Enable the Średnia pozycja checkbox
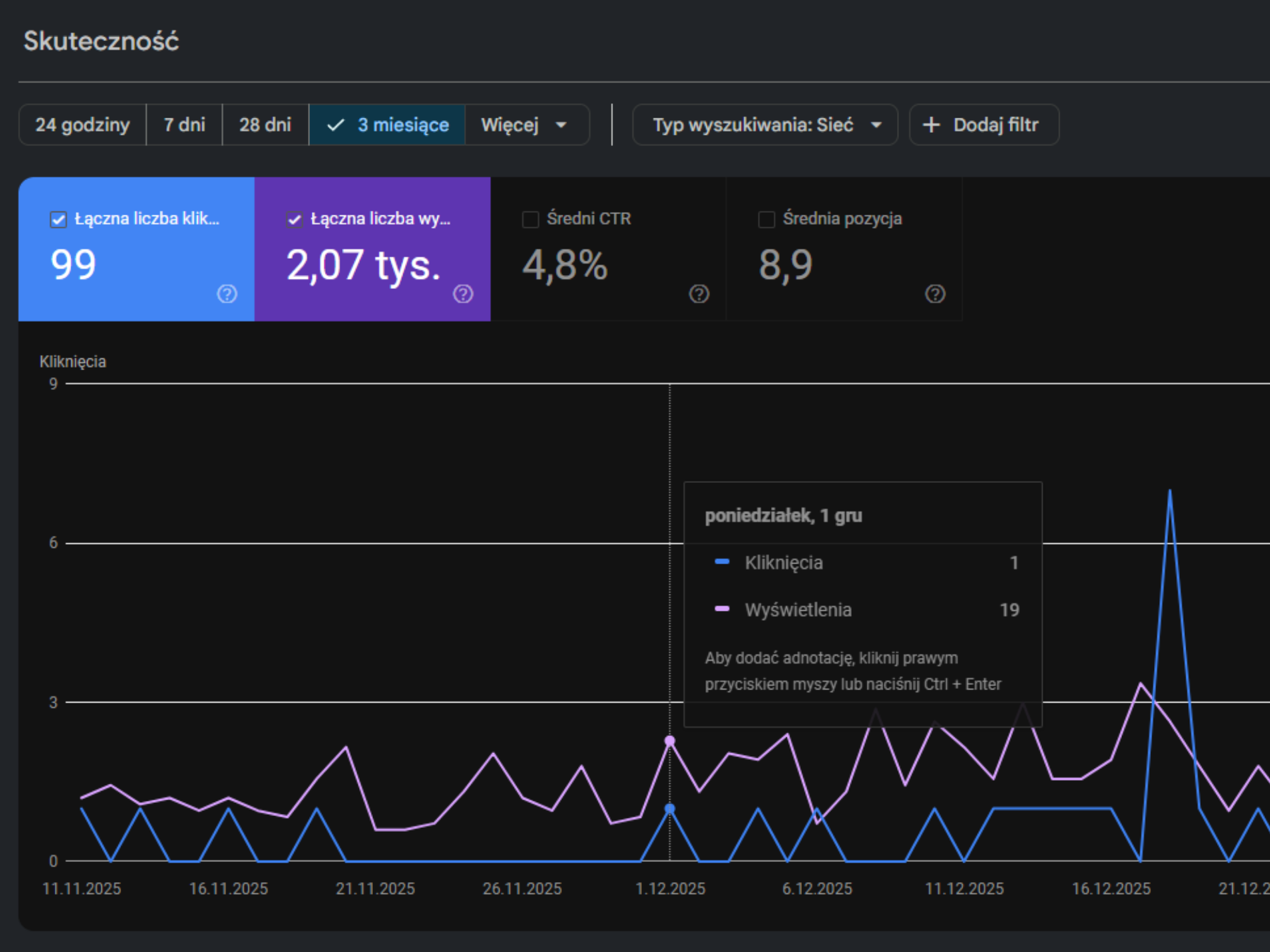1270x952 pixels. (x=766, y=220)
